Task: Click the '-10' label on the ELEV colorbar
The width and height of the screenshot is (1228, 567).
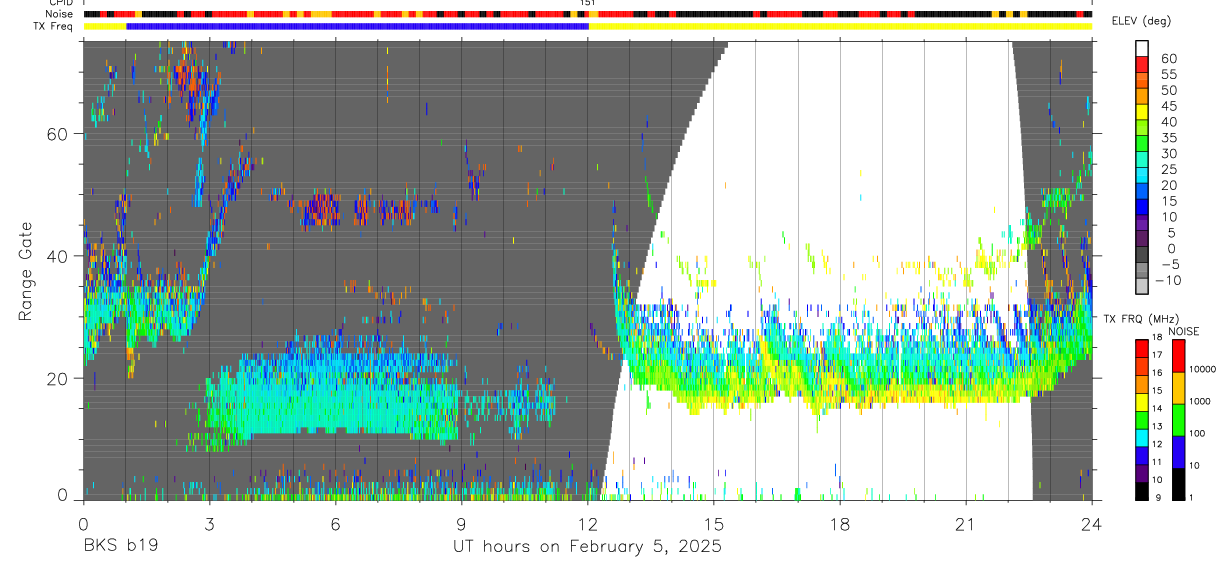Action: 1166,280
